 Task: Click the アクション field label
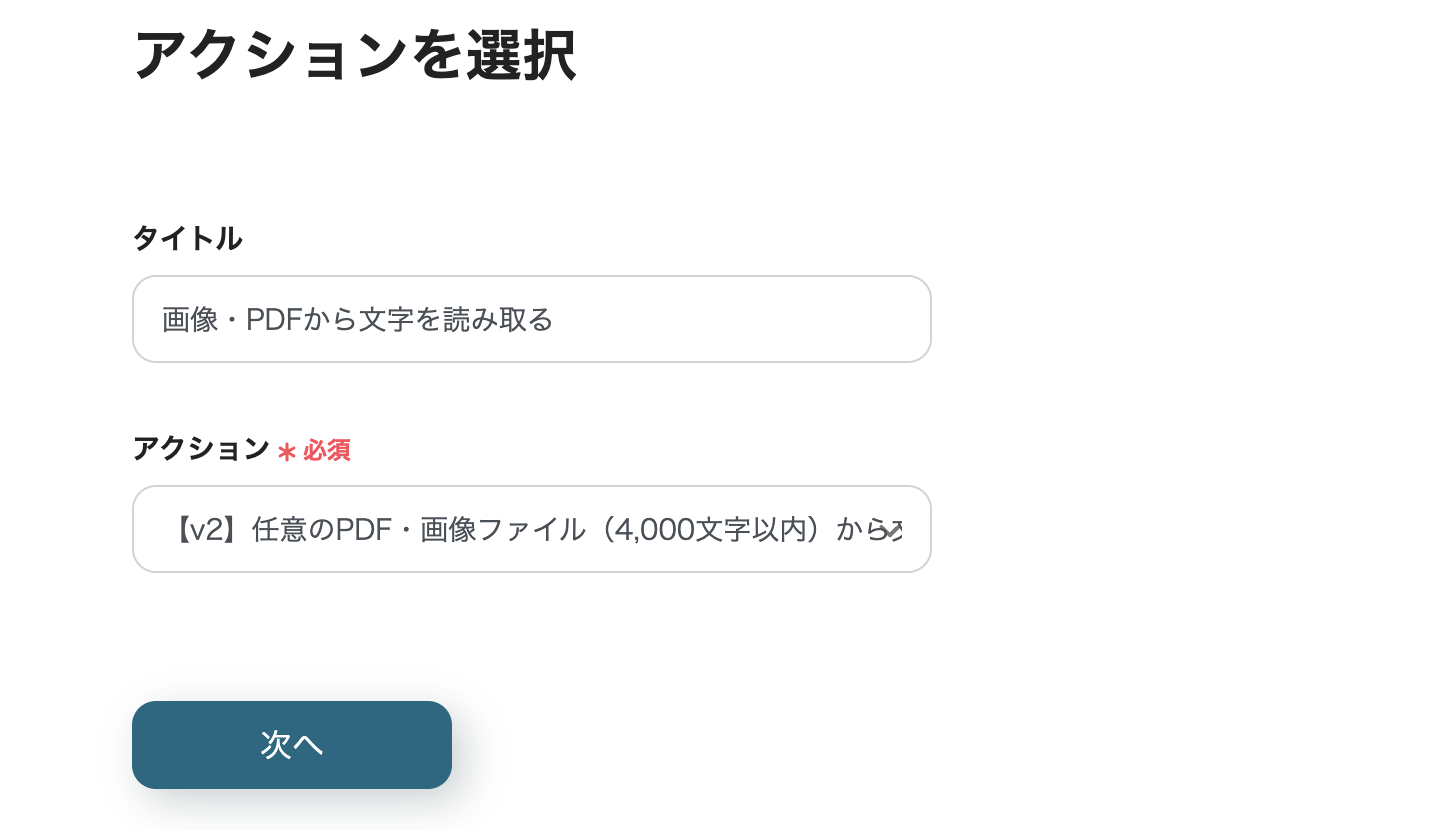pos(200,450)
